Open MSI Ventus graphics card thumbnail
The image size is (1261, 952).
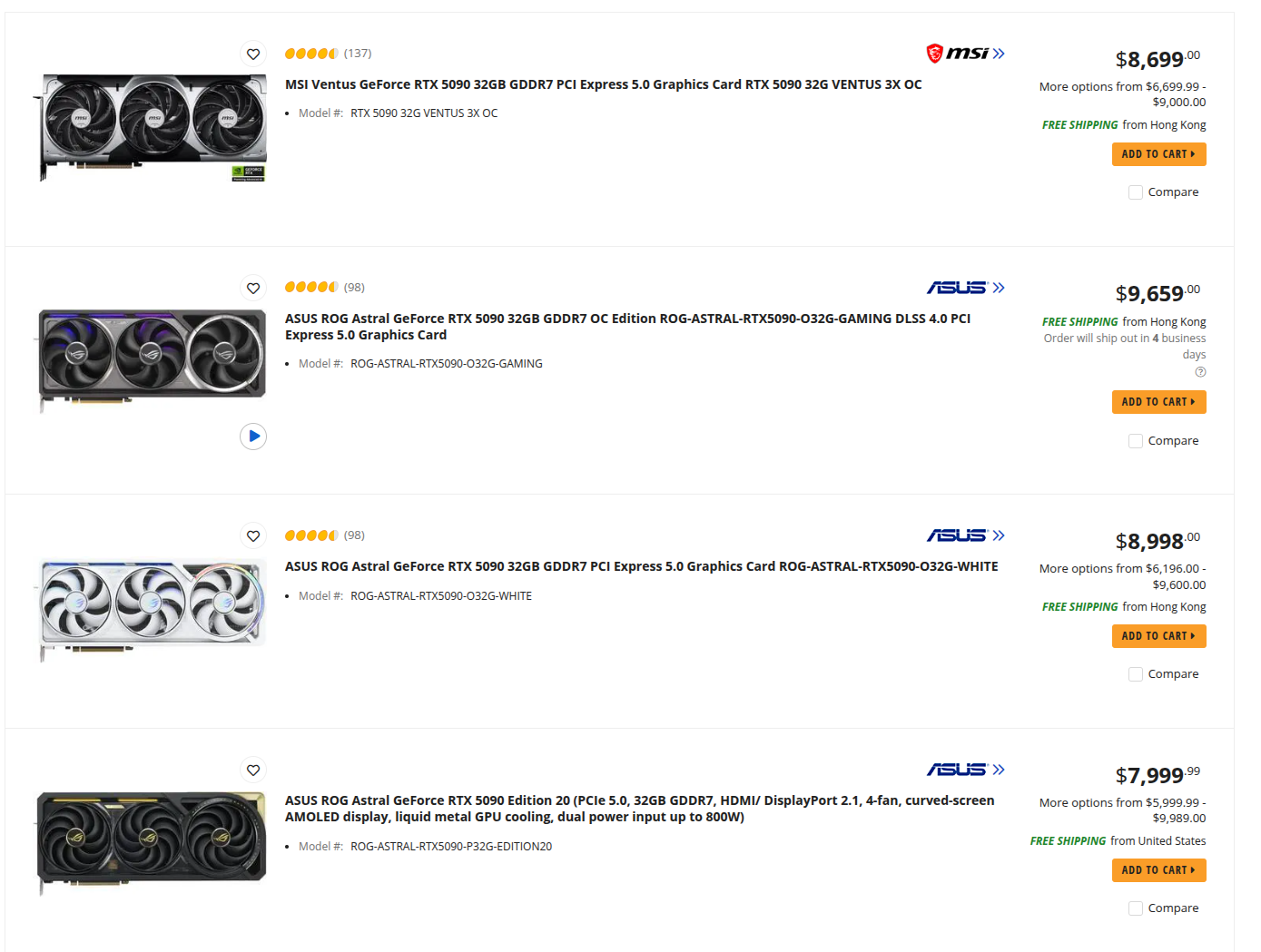(x=151, y=128)
